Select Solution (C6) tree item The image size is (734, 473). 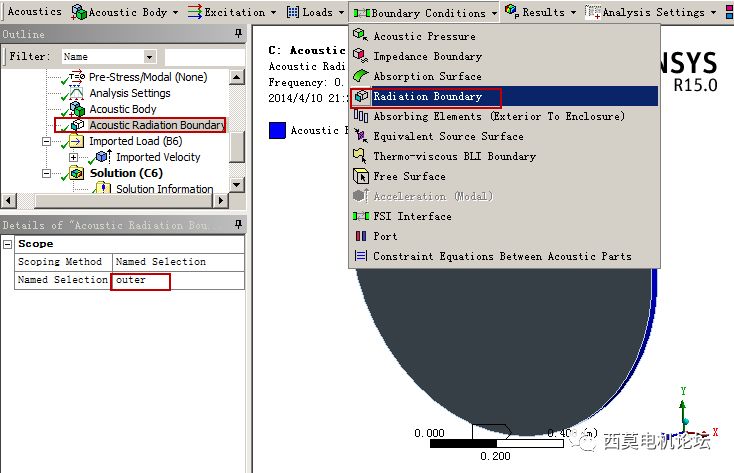click(126, 173)
